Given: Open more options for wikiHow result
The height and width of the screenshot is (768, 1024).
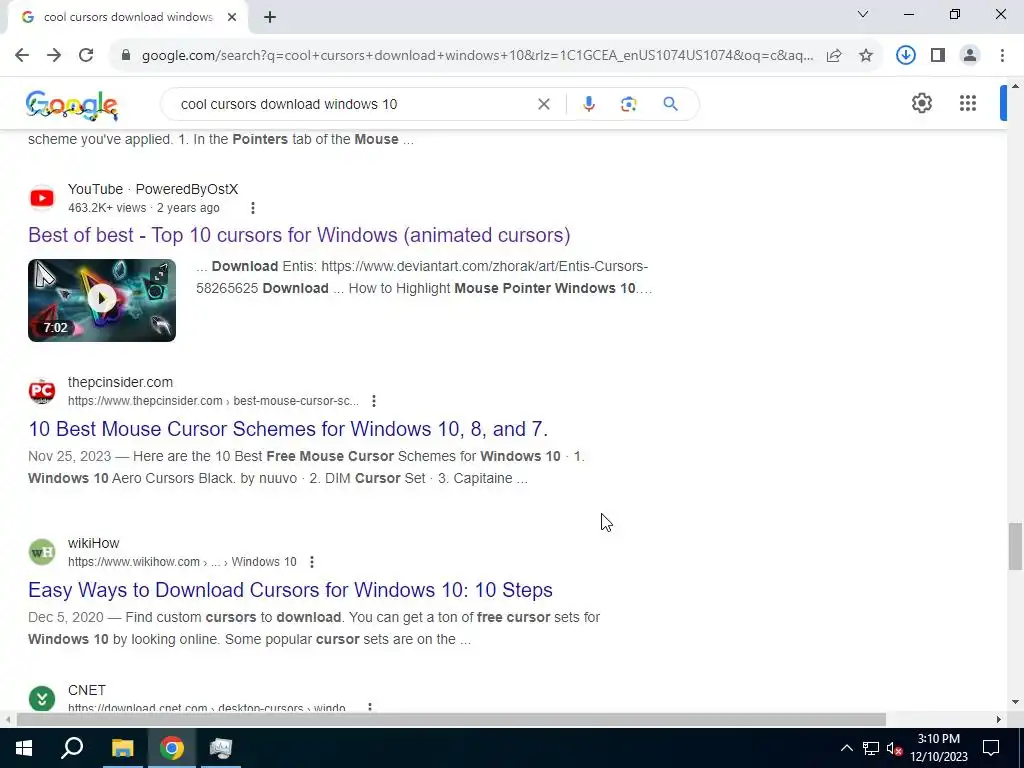Looking at the screenshot, I should tap(312, 562).
